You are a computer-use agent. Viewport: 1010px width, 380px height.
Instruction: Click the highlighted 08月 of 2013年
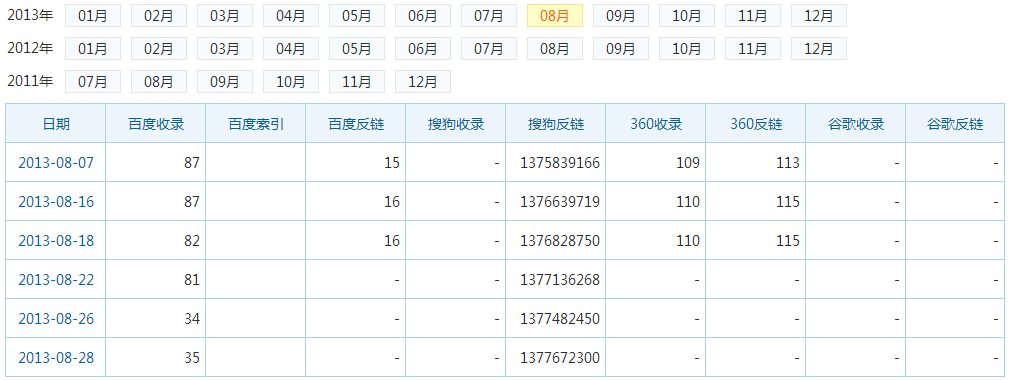click(x=555, y=15)
